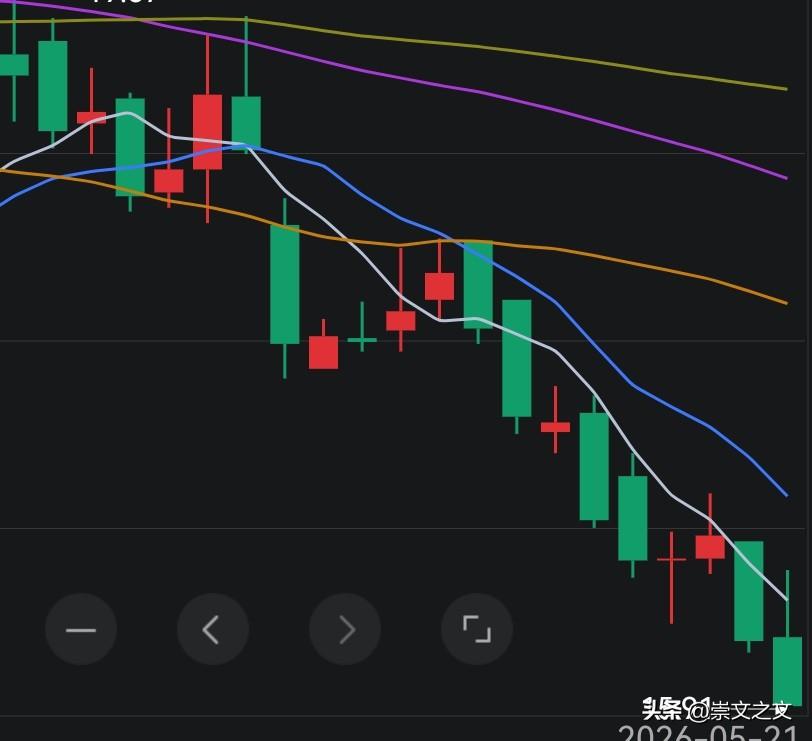Move chart to previous candles with left arrow
812x741 pixels.
(x=213, y=630)
